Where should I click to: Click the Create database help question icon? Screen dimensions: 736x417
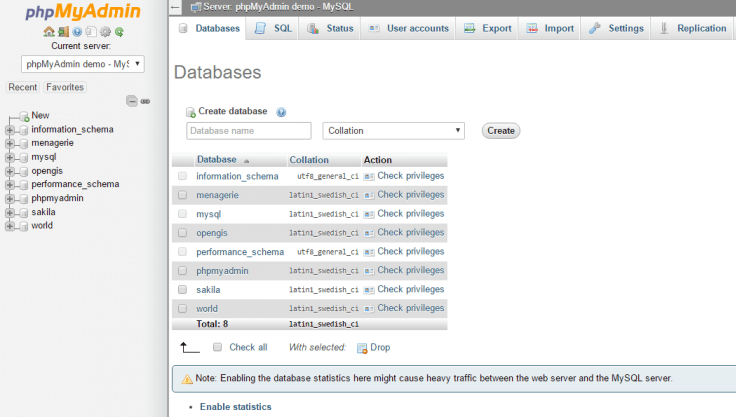coord(281,112)
